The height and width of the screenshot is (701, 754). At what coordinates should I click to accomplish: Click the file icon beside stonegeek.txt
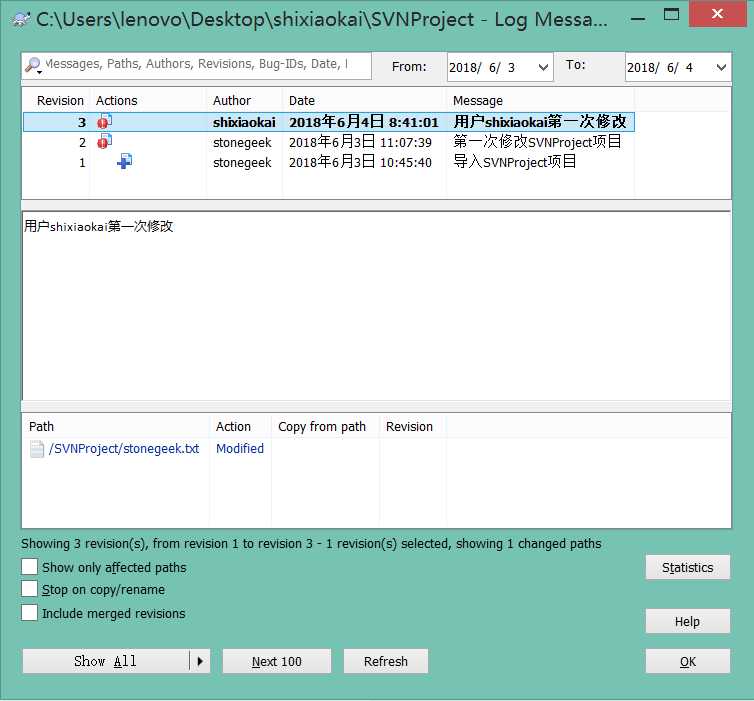[x=37, y=449]
